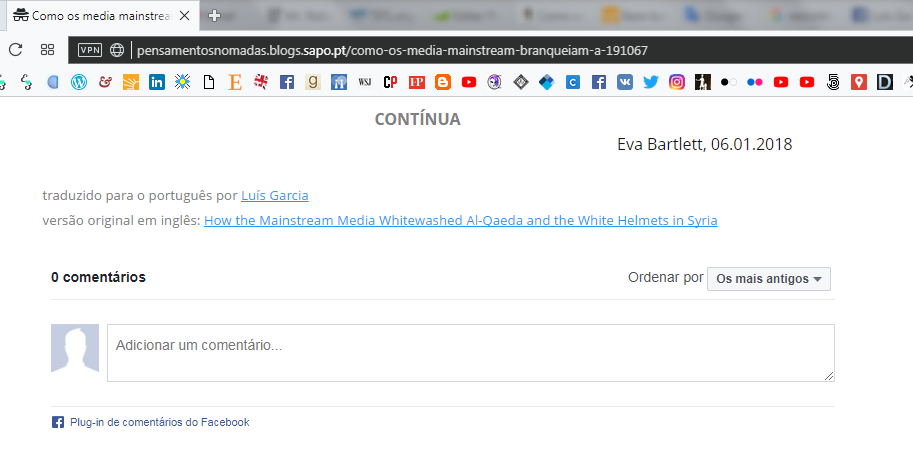Screen dimensions: 913x449
Task: Follow the Luís Garcia translator link
Action: (x=275, y=196)
